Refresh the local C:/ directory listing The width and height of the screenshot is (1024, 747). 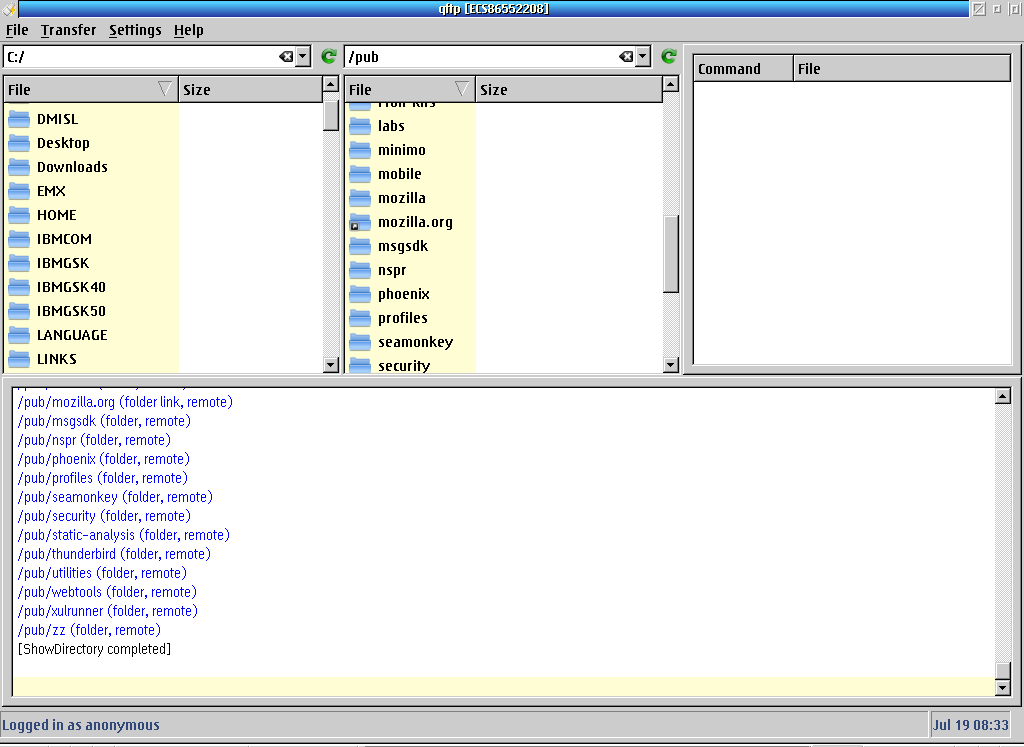tap(328, 57)
